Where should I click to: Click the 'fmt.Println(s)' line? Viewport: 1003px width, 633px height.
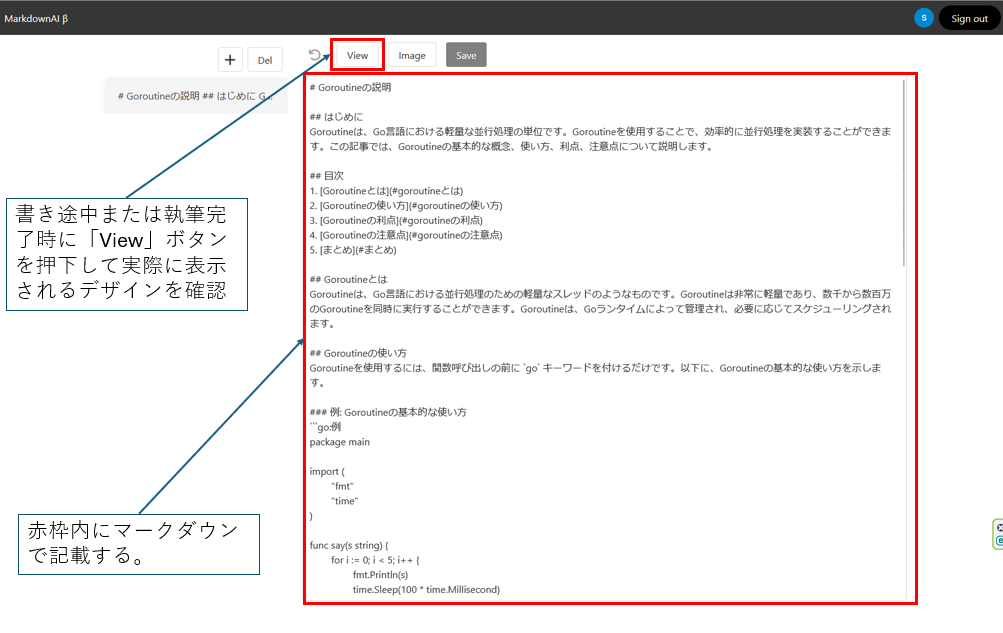[380, 575]
